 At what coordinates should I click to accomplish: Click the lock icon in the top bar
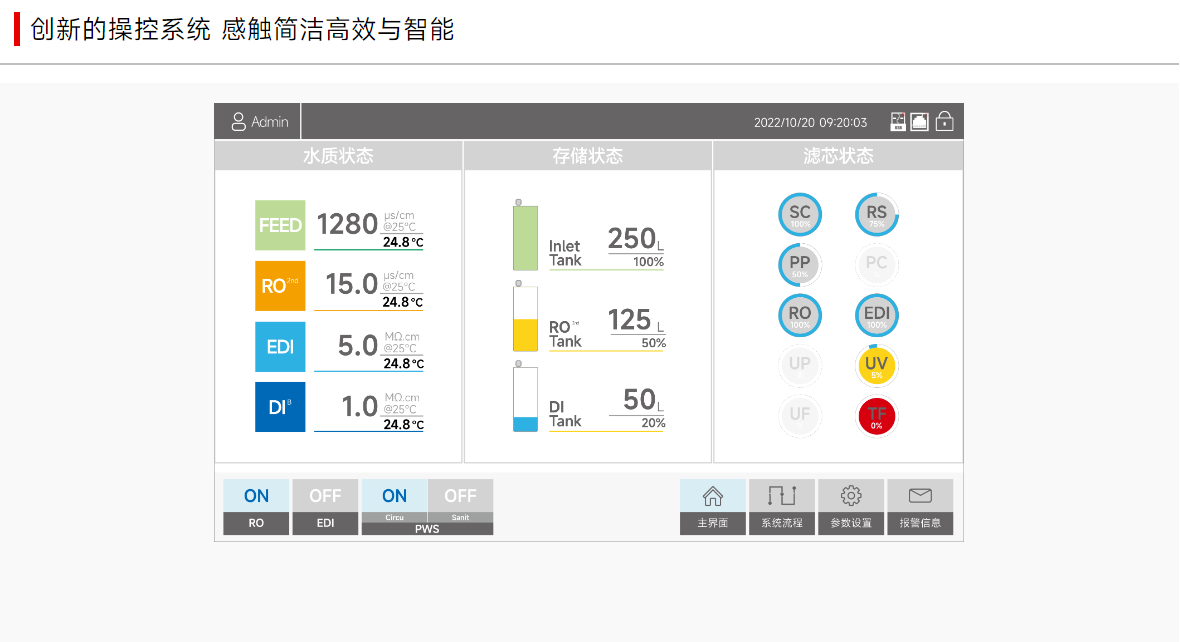tap(944, 122)
